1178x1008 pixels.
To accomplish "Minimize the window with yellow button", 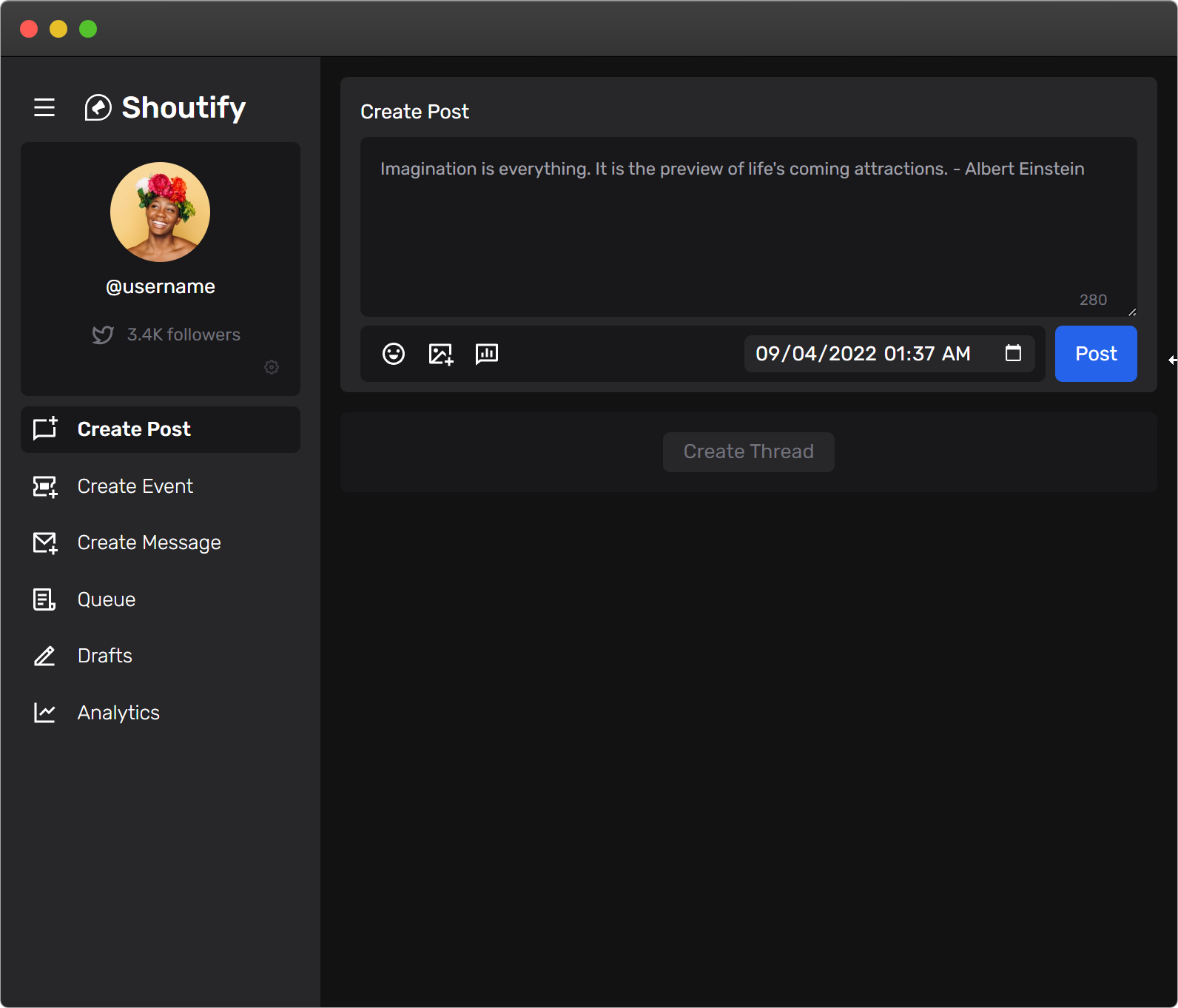I will tap(58, 29).
